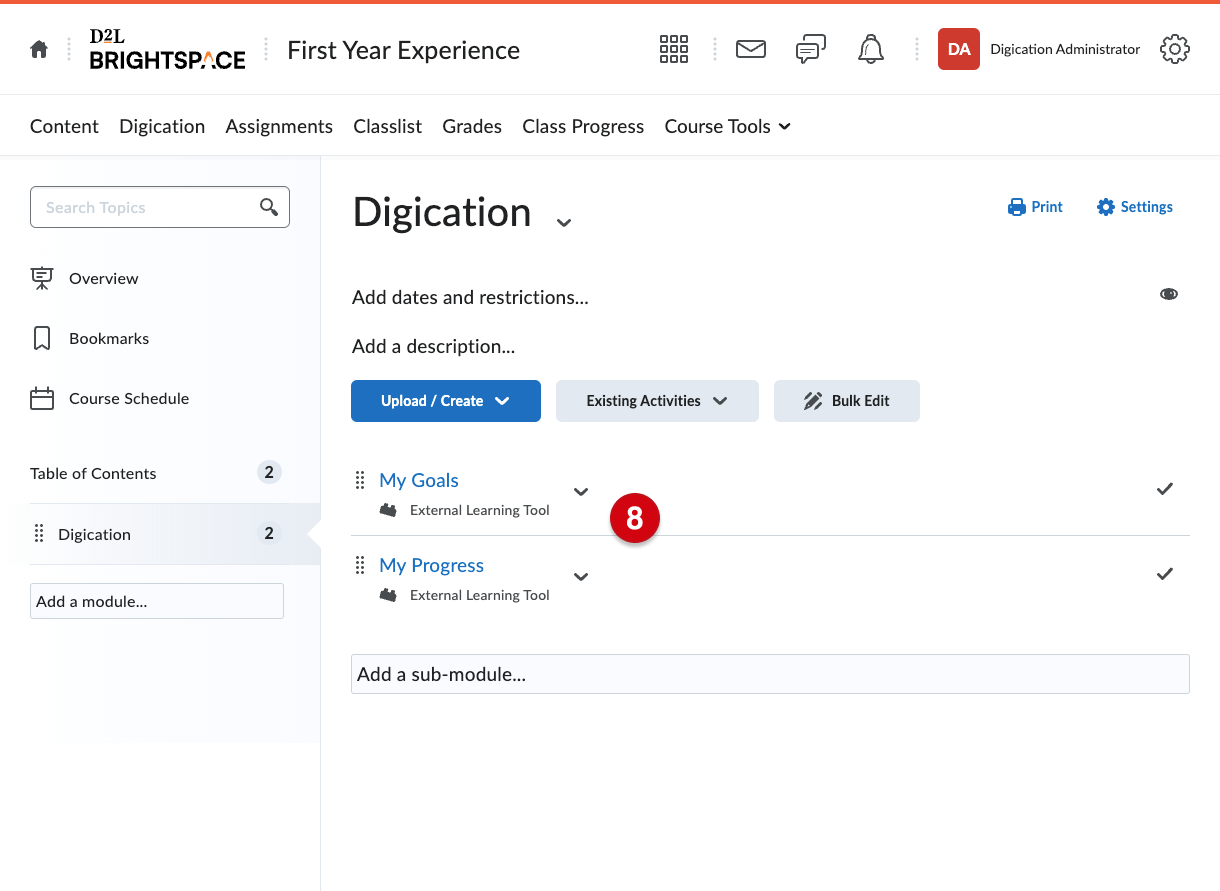
Task: Open the course selector grid icon
Action: click(674, 49)
